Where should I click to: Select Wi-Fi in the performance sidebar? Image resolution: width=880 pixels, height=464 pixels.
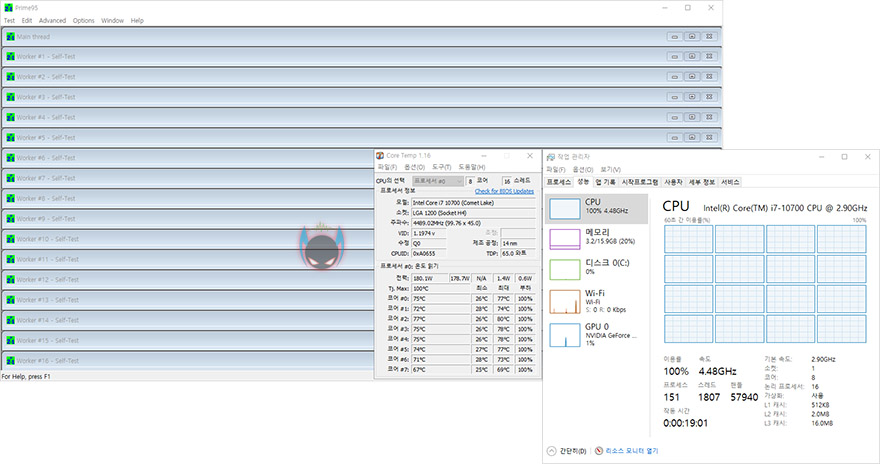coord(597,301)
